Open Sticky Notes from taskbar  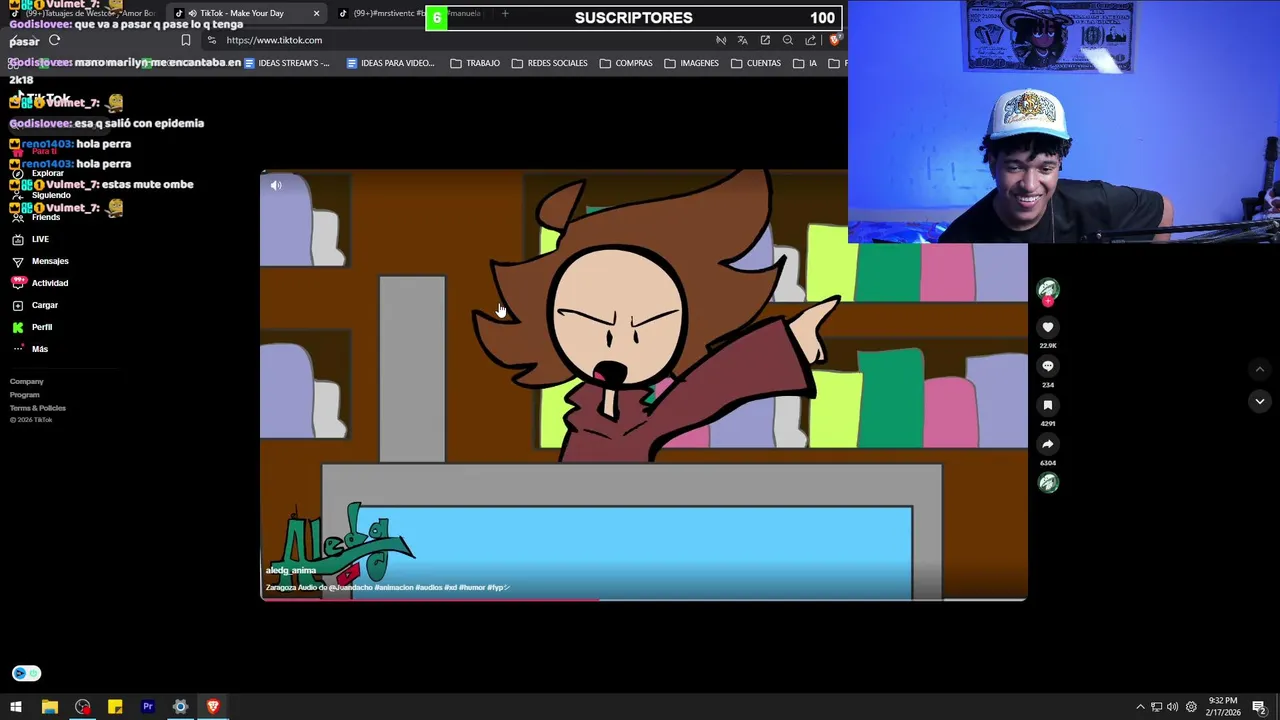point(115,707)
